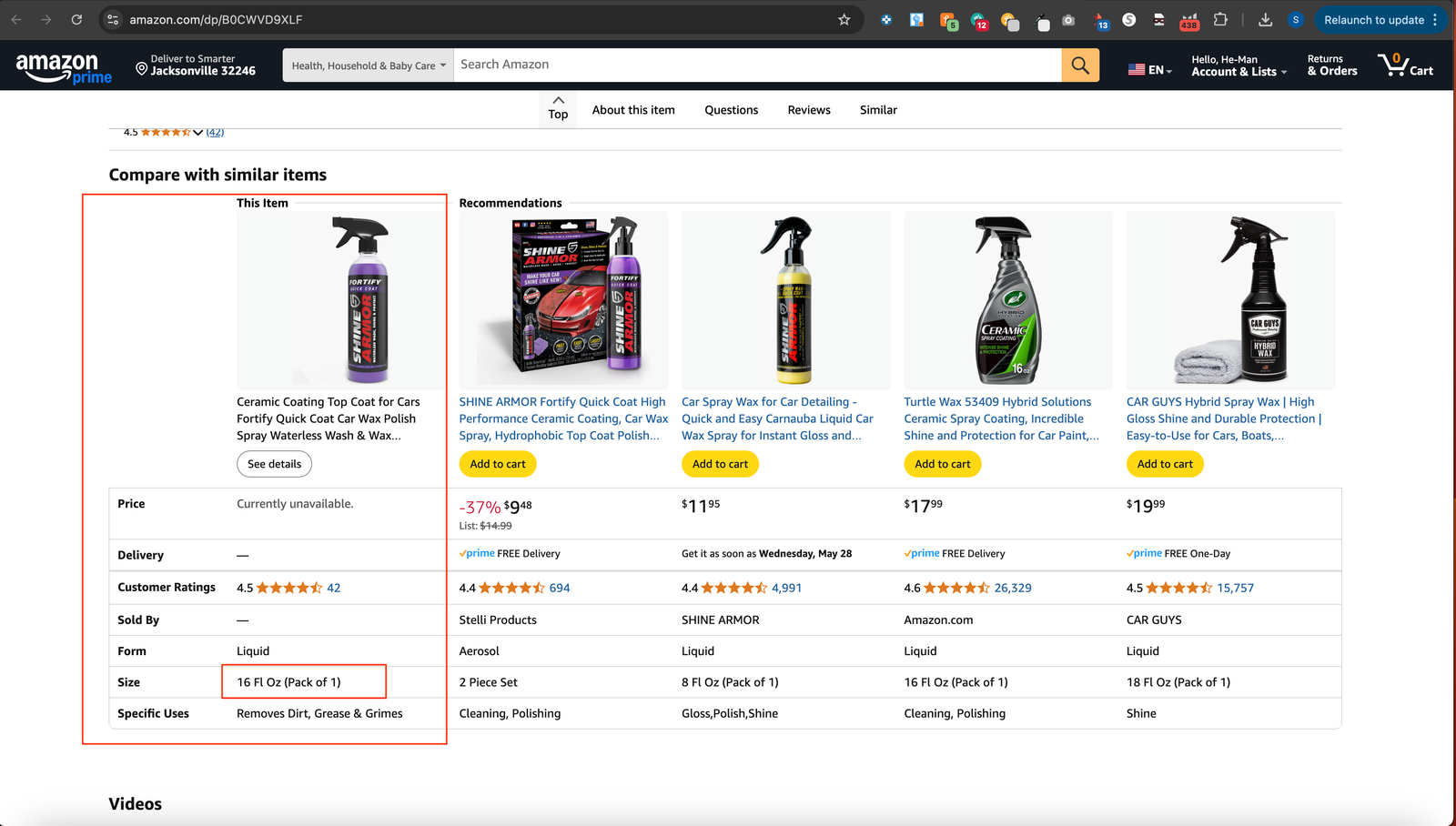Click 694 ratings count link
This screenshot has width=1456, height=826.
(560, 588)
